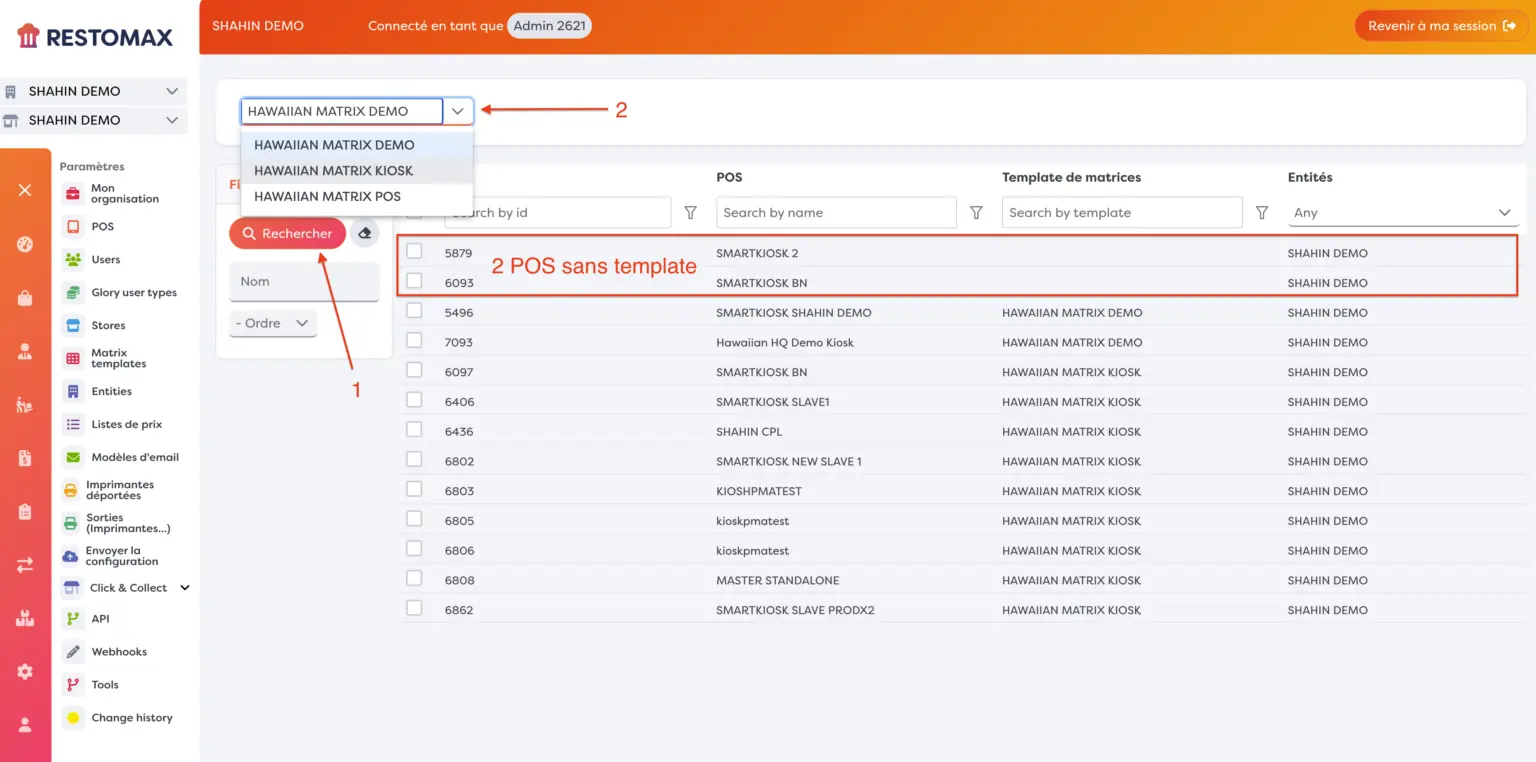Click the filter funnel icon beside Search by template
Image resolution: width=1536 pixels, height=762 pixels.
click(x=1262, y=212)
